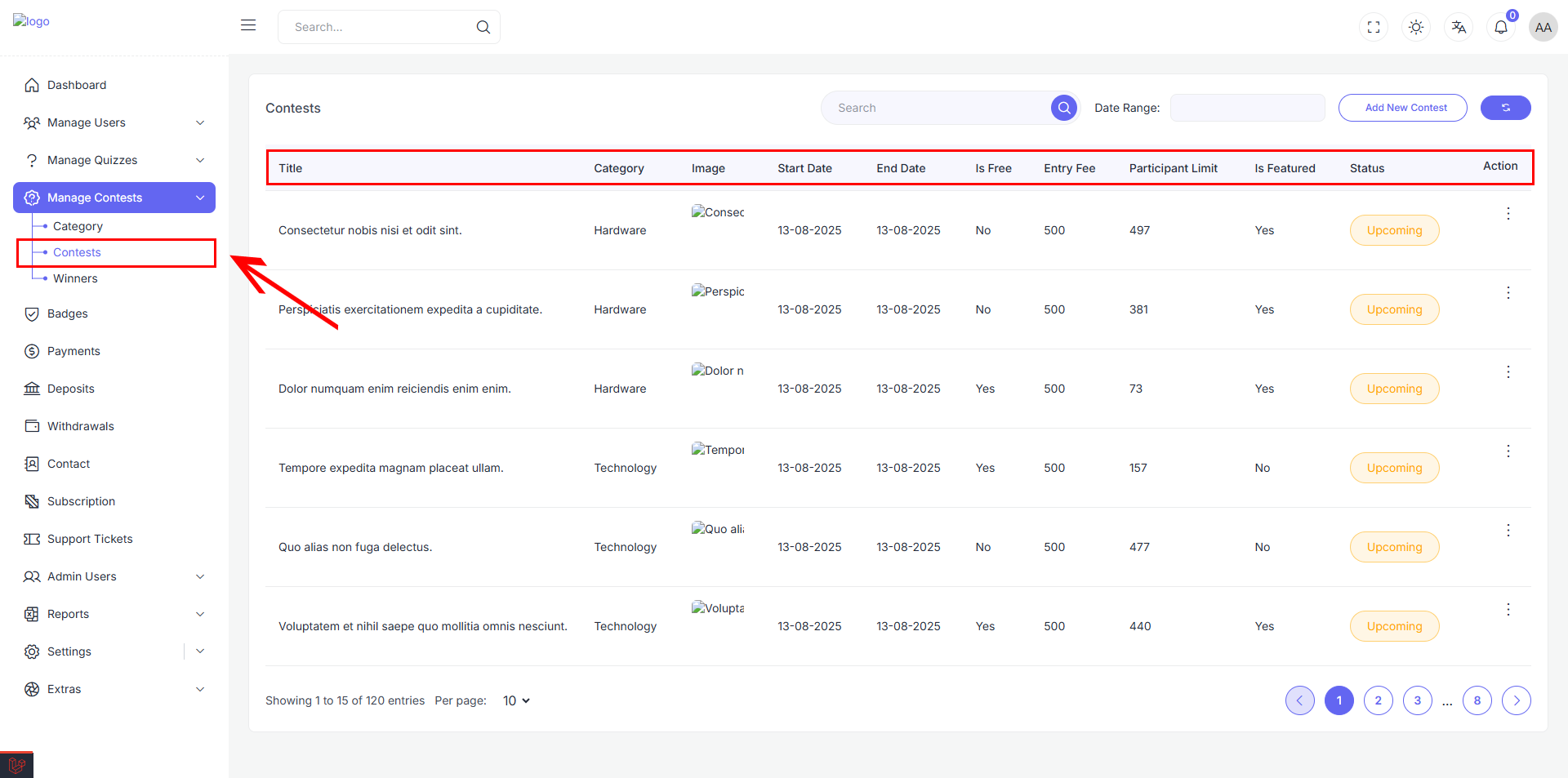
Task: Click the logo image in the sidebar
Action: click(31, 21)
